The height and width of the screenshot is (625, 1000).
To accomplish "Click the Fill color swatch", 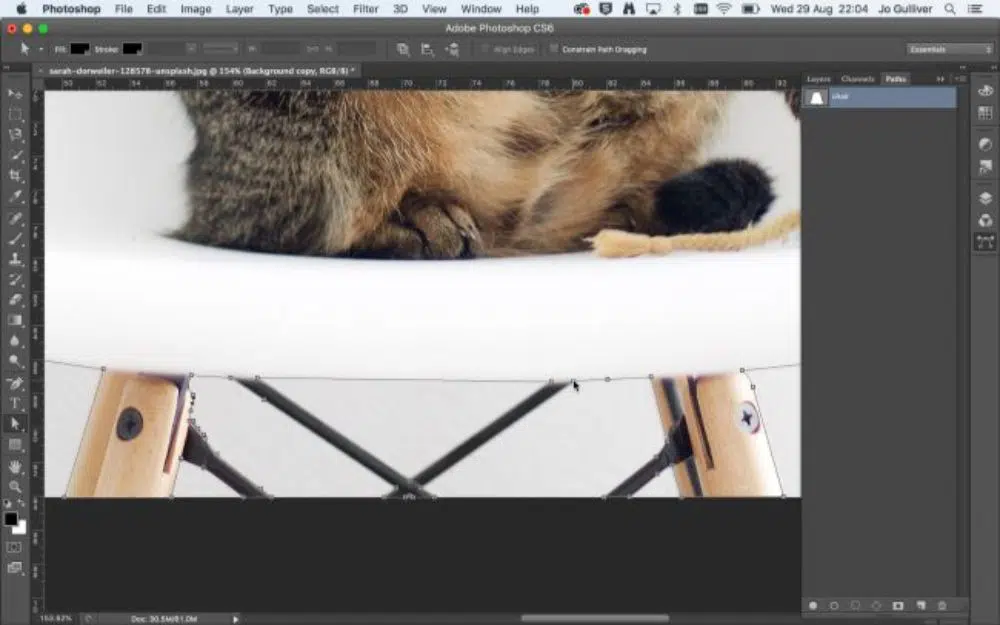I will [x=80, y=49].
